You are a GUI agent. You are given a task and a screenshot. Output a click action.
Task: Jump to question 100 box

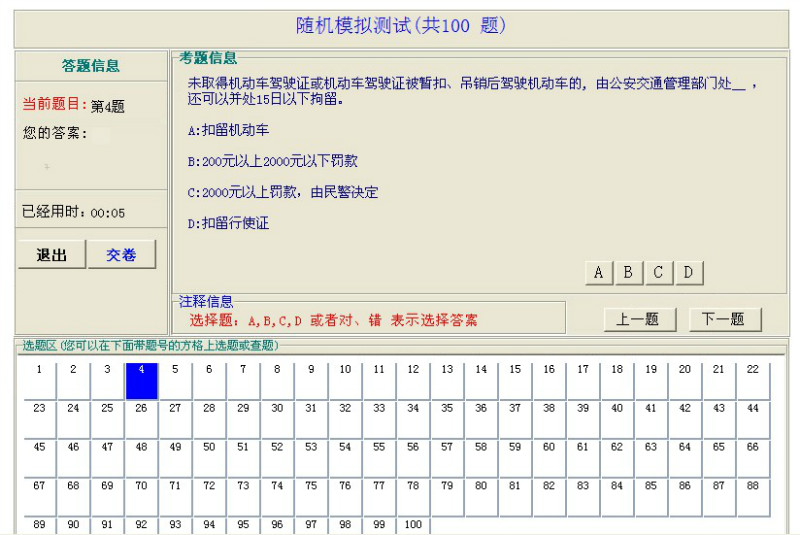click(413, 525)
